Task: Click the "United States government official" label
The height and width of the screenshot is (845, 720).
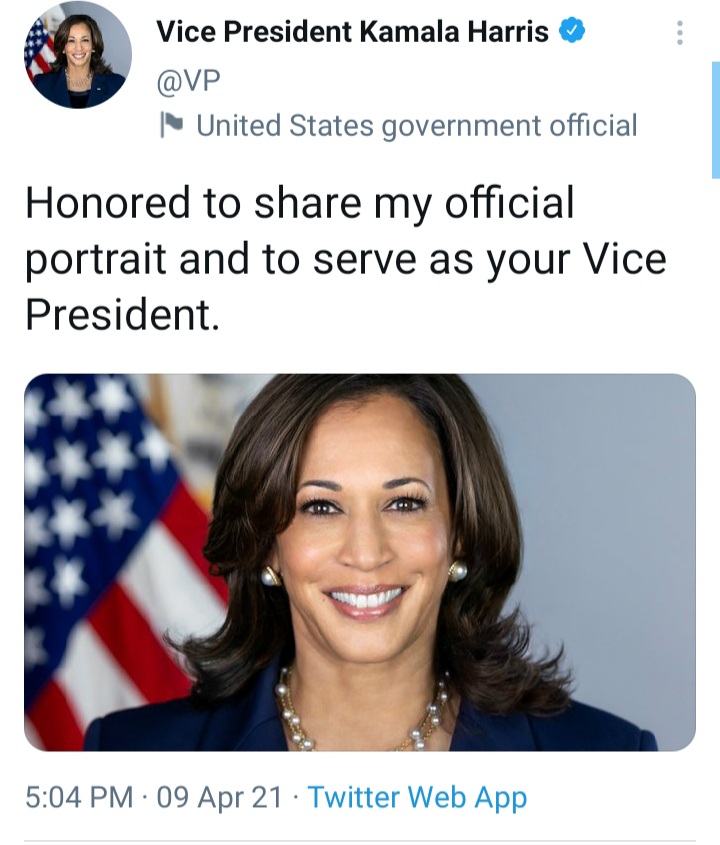Action: pos(416,126)
